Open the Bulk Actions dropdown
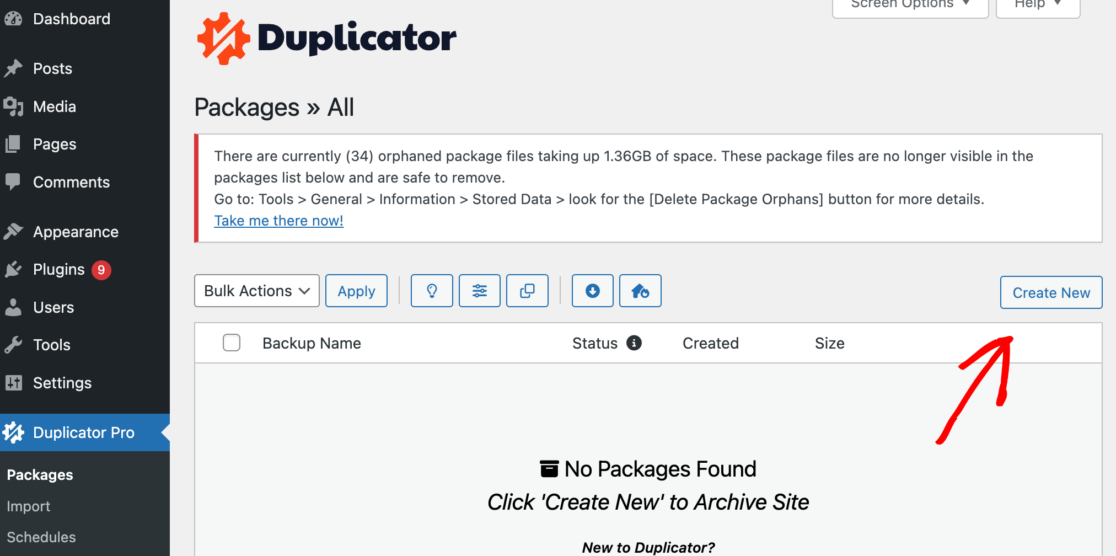 256,291
